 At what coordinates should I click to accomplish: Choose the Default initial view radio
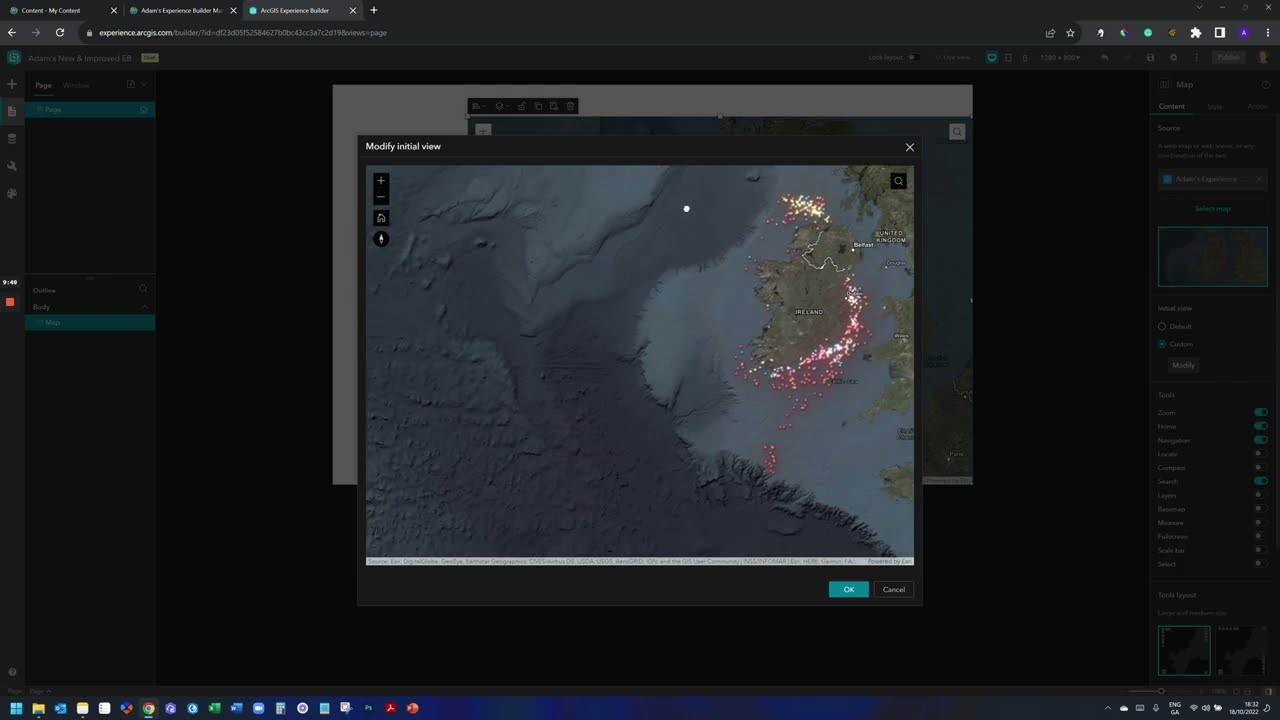coord(1162,326)
